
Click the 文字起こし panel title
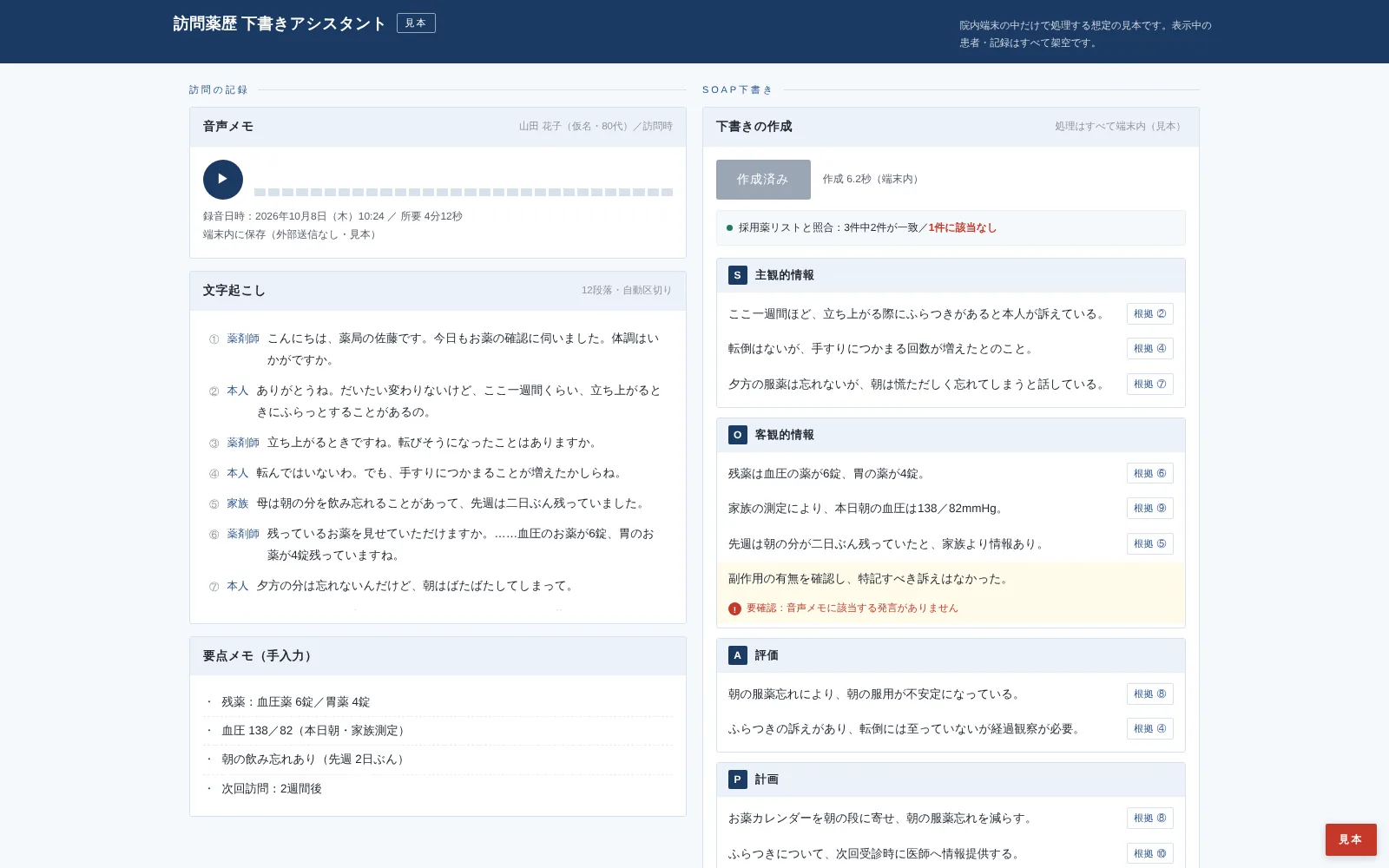click(x=234, y=291)
